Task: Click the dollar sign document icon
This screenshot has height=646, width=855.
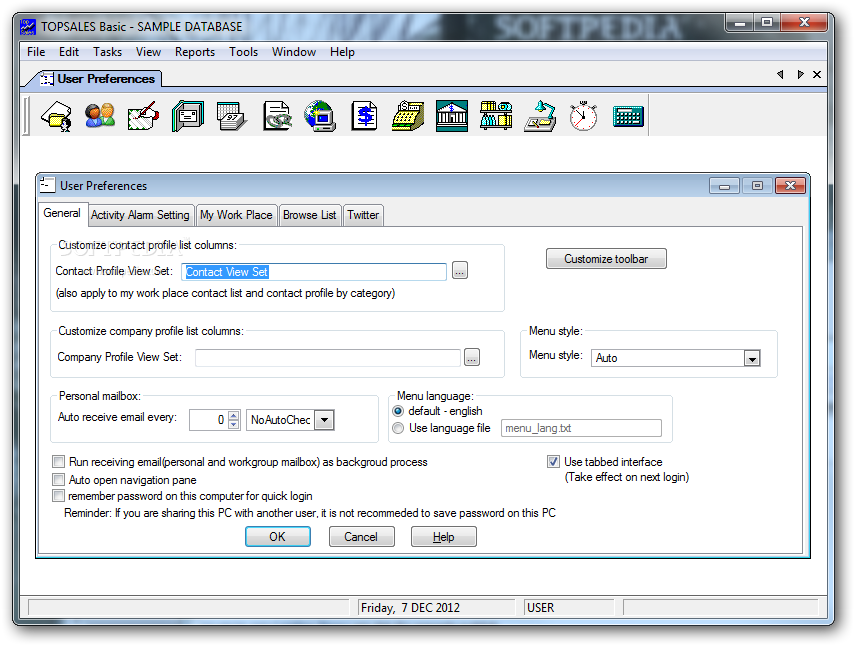Action: click(364, 116)
